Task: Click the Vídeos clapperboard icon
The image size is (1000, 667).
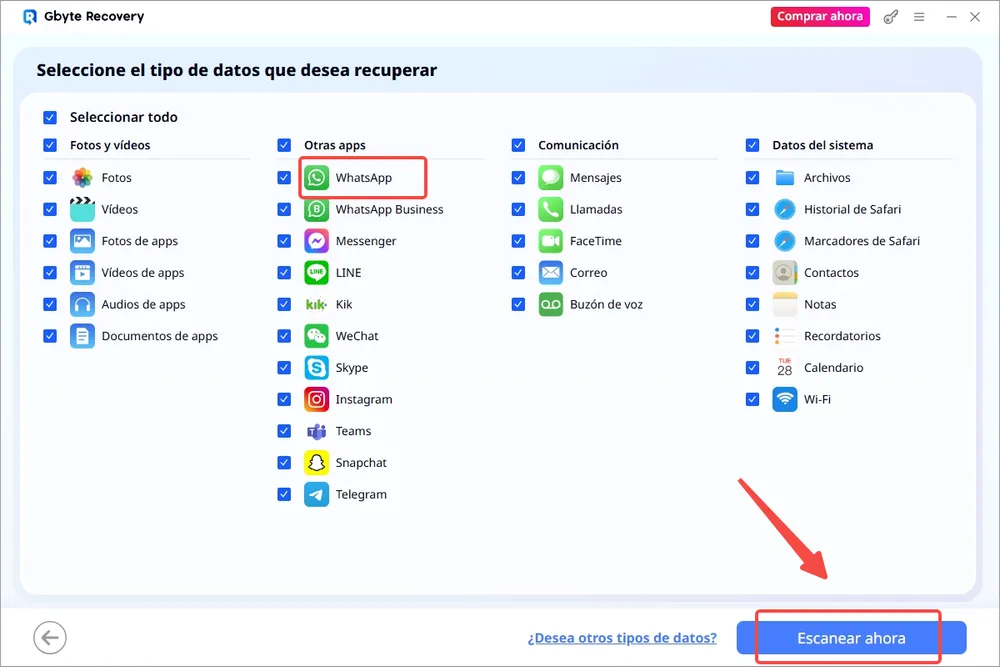Action: (x=82, y=209)
